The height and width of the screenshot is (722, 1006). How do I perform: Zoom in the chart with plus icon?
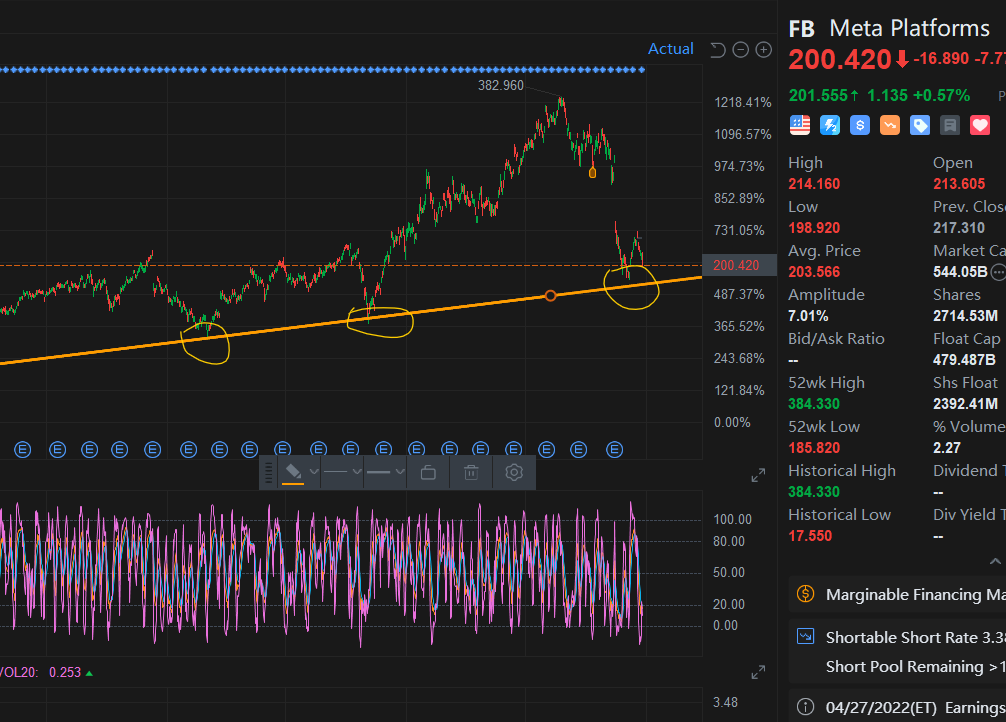tap(763, 49)
